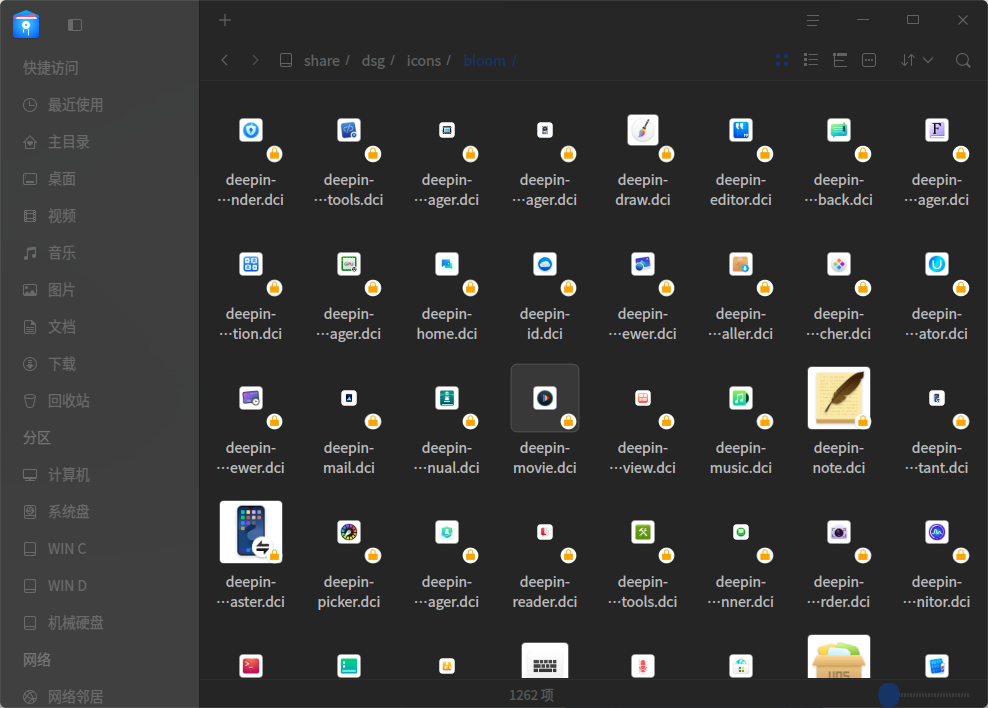Select the deepin-home.dci file icon
The image size is (988, 708).
tap(447, 264)
